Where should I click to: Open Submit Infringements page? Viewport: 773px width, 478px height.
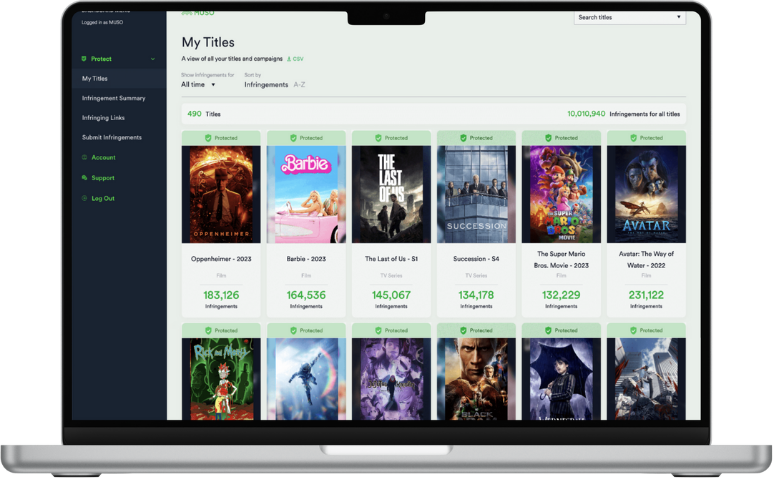[111, 137]
